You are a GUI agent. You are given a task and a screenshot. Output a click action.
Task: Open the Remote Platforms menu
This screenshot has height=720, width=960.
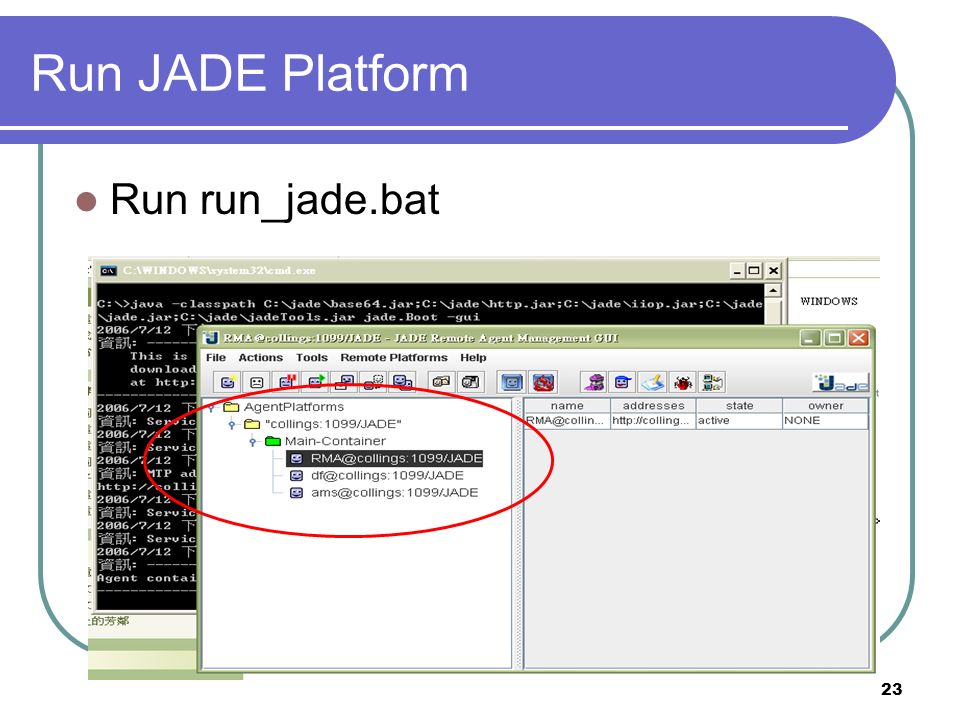[394, 358]
